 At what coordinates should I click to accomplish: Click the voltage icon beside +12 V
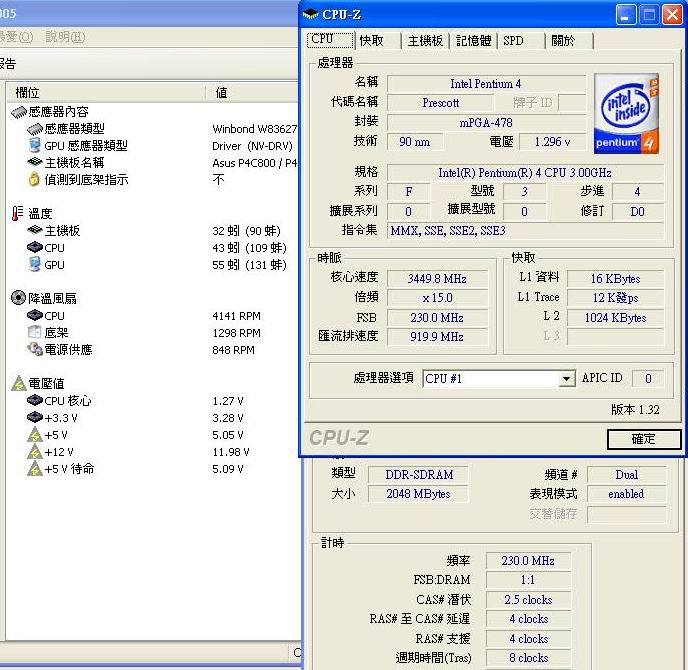[x=35, y=452]
